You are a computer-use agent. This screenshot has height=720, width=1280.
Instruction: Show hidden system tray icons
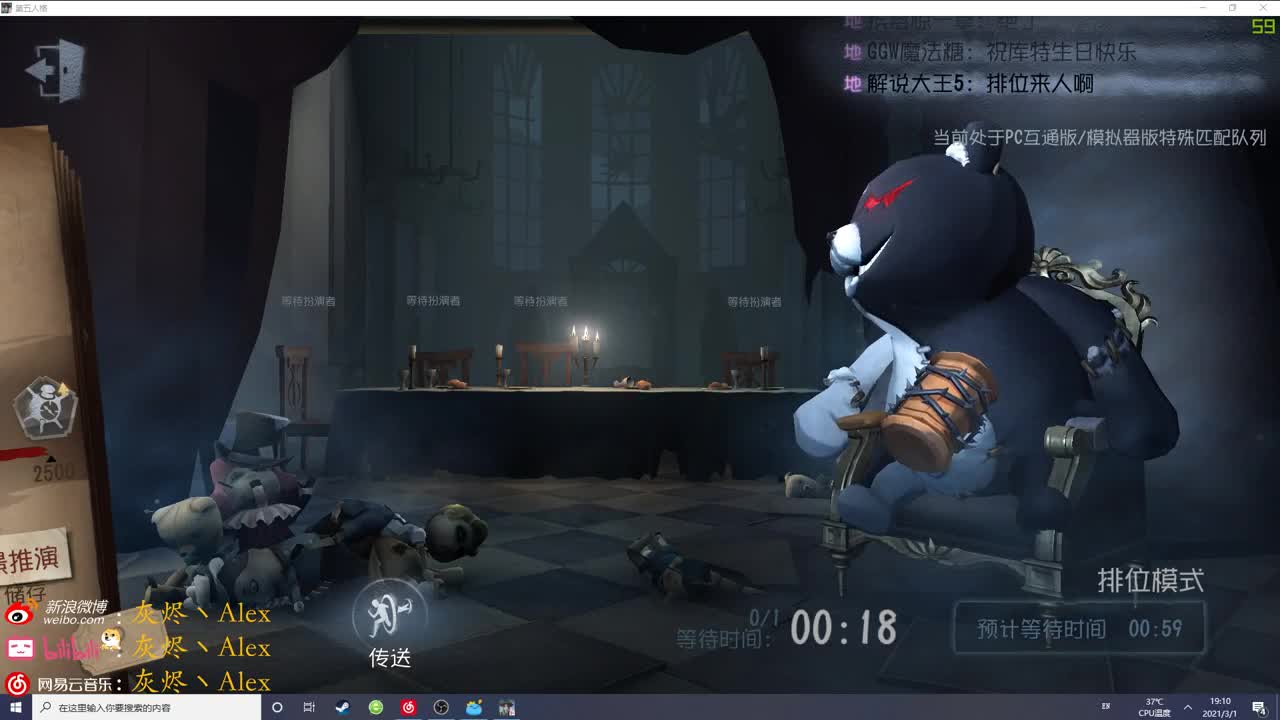[x=1188, y=707]
